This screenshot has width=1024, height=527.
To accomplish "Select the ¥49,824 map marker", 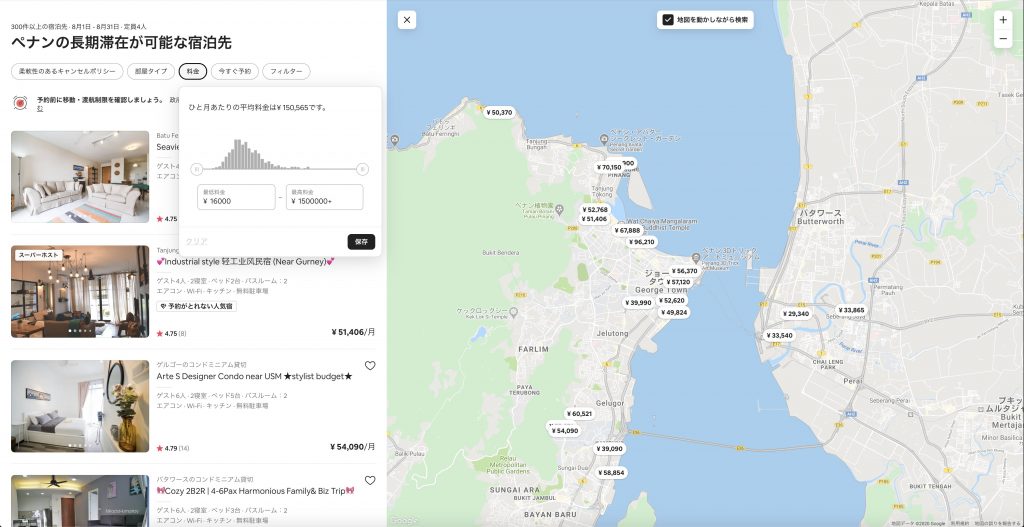I will (x=675, y=312).
